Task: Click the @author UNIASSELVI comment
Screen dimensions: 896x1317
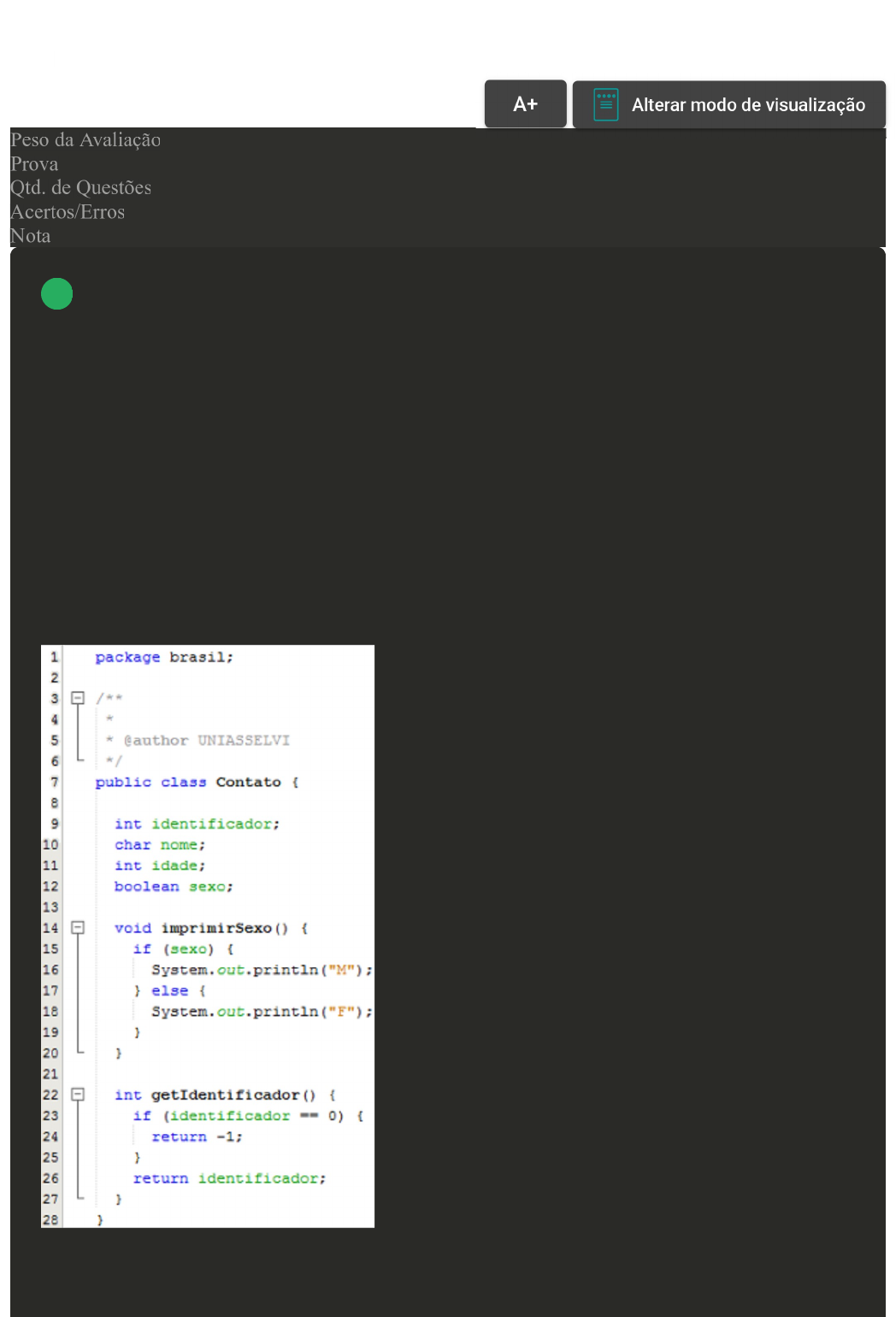Action: pyautogui.click(x=205, y=740)
